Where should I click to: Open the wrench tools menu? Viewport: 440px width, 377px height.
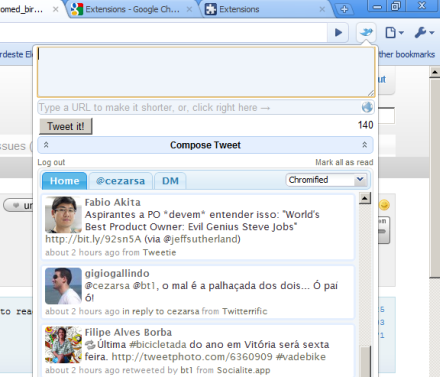424,32
